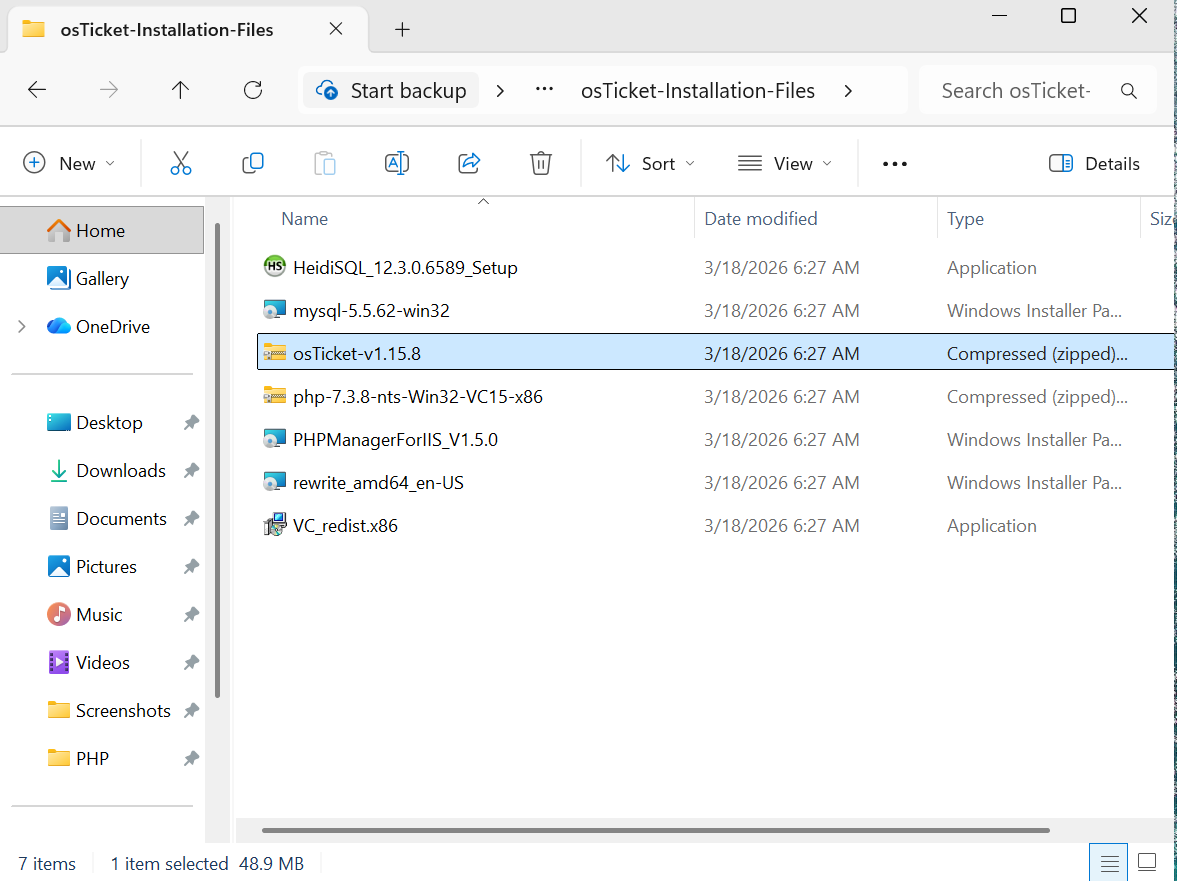Go back with the left arrow
The image size is (1177, 881).
(x=37, y=90)
